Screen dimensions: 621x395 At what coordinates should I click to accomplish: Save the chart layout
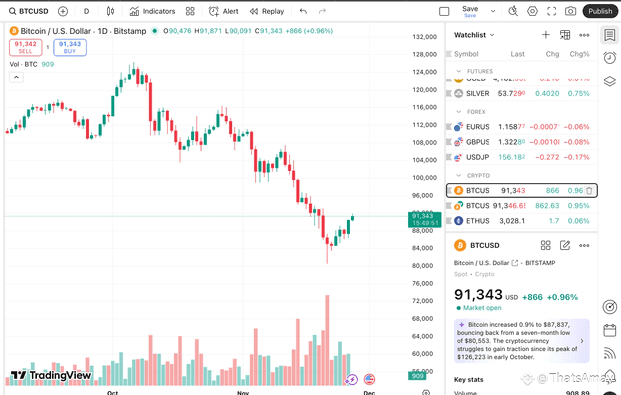click(470, 11)
